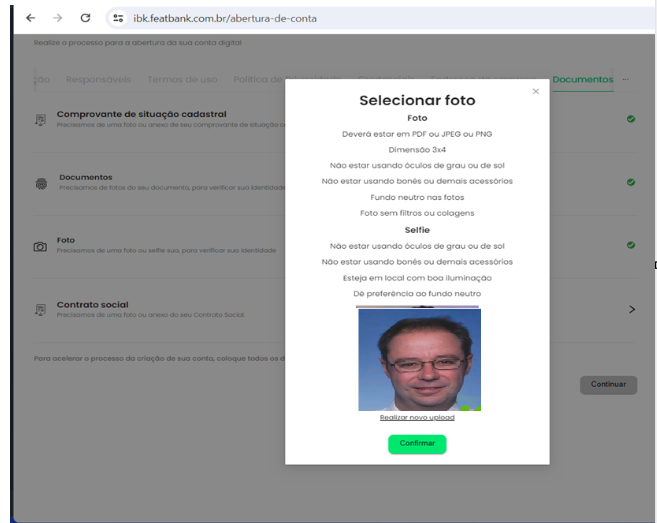Select the Documentos row title
The image size is (657, 523).
(86, 177)
